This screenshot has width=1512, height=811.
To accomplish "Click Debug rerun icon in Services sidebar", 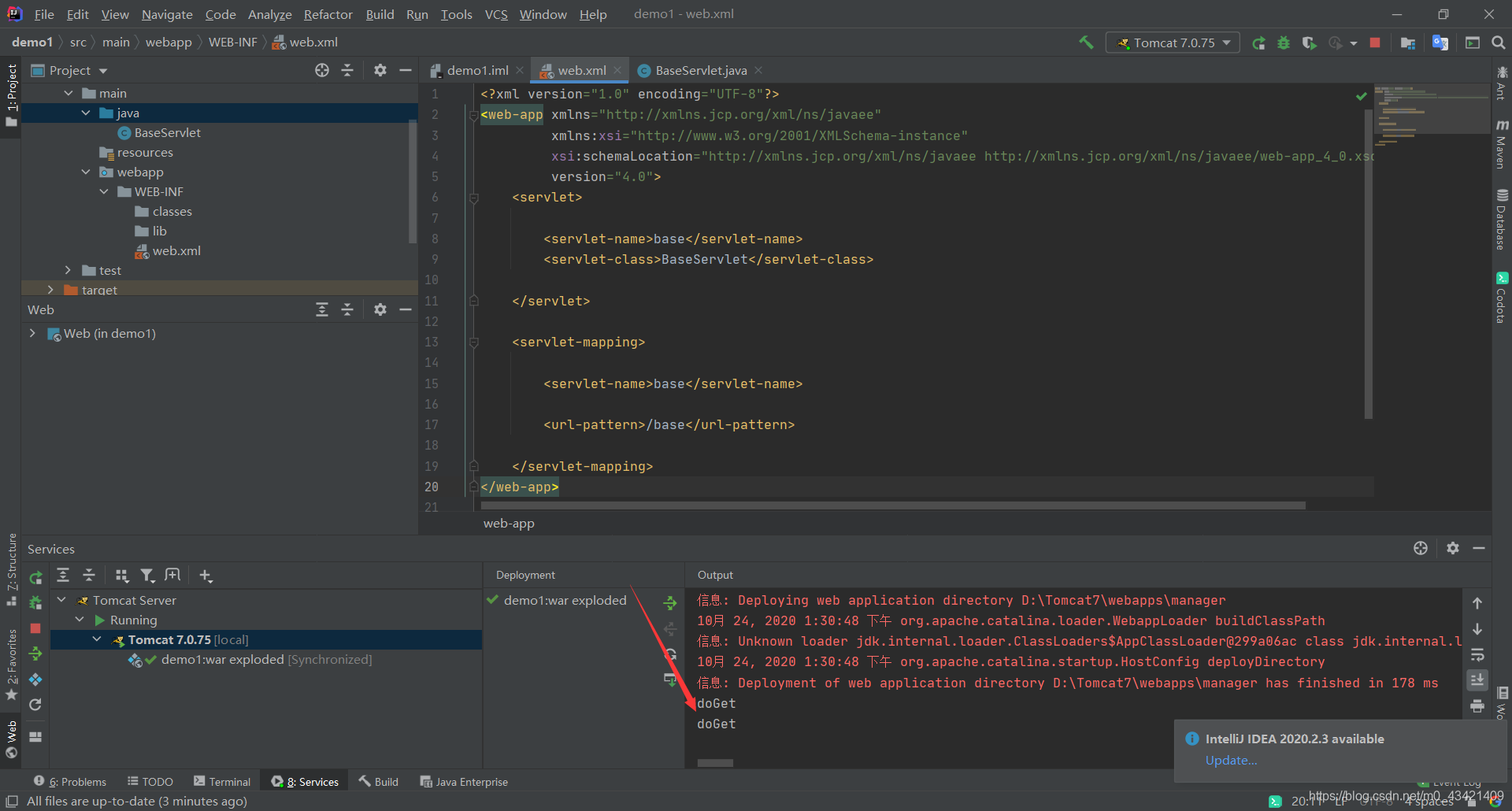I will [x=35, y=603].
